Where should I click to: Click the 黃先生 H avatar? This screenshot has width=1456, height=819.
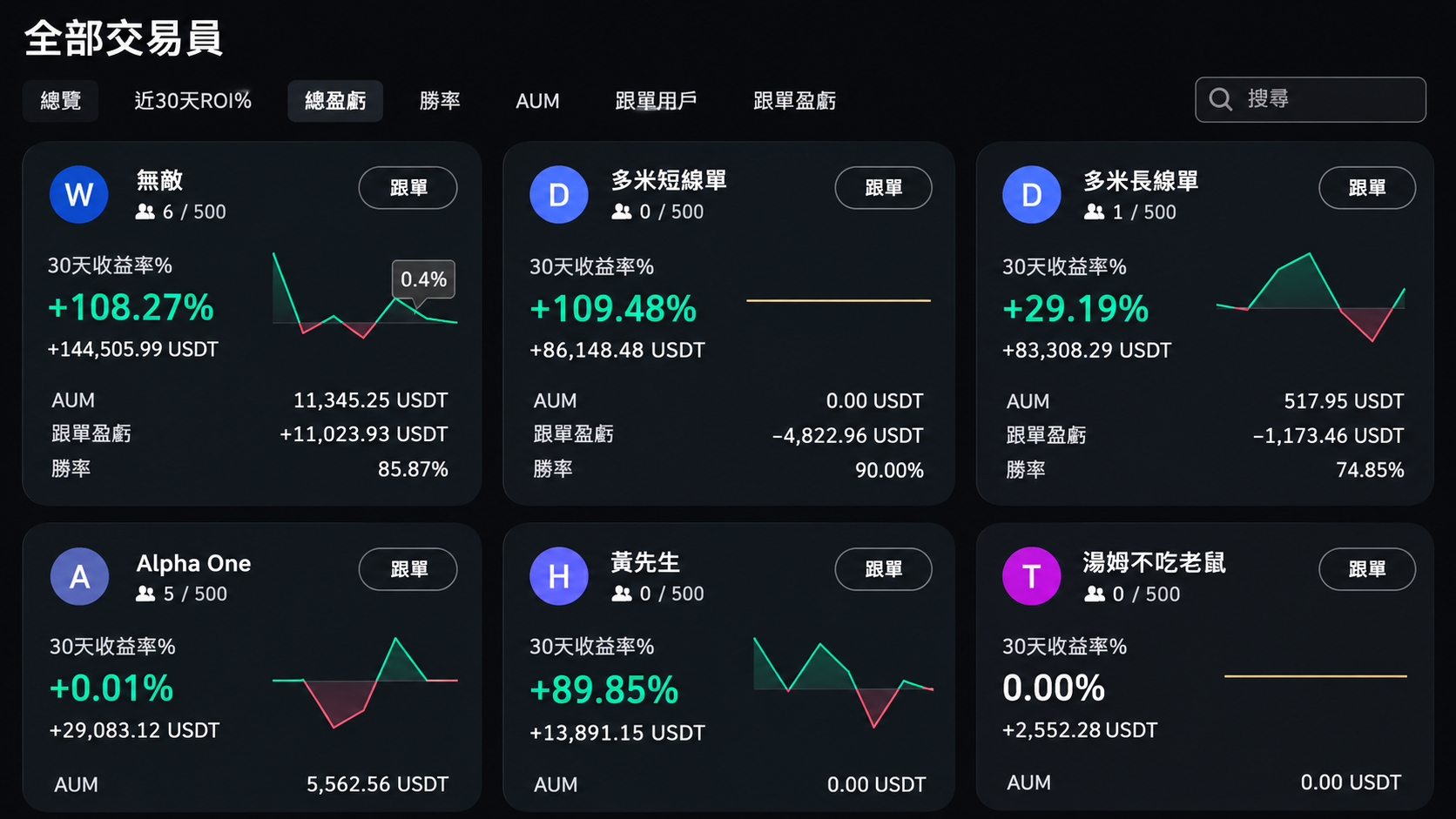pos(559,576)
